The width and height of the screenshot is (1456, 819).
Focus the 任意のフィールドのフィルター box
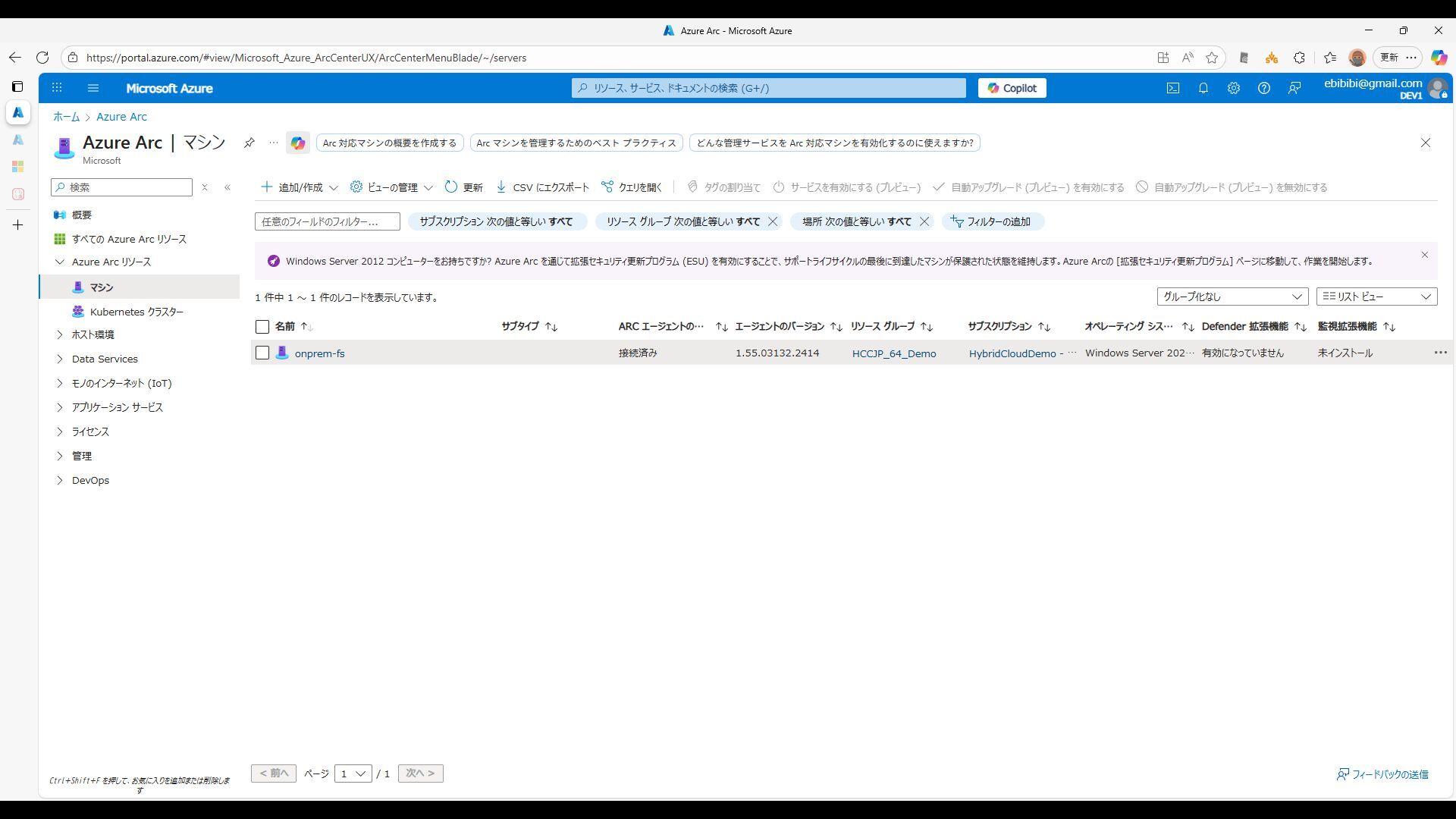pyautogui.click(x=327, y=221)
